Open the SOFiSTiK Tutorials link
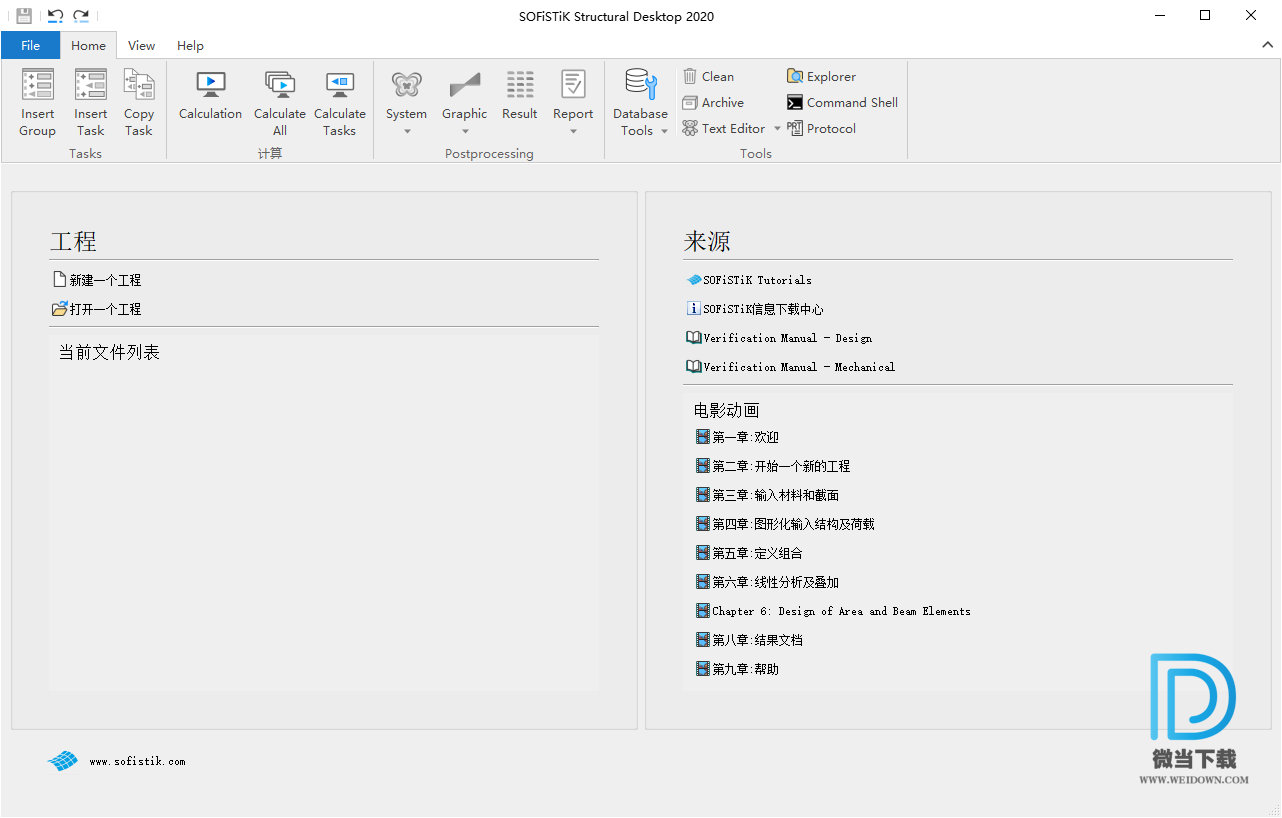Image resolution: width=1282 pixels, height=818 pixels. [749, 281]
